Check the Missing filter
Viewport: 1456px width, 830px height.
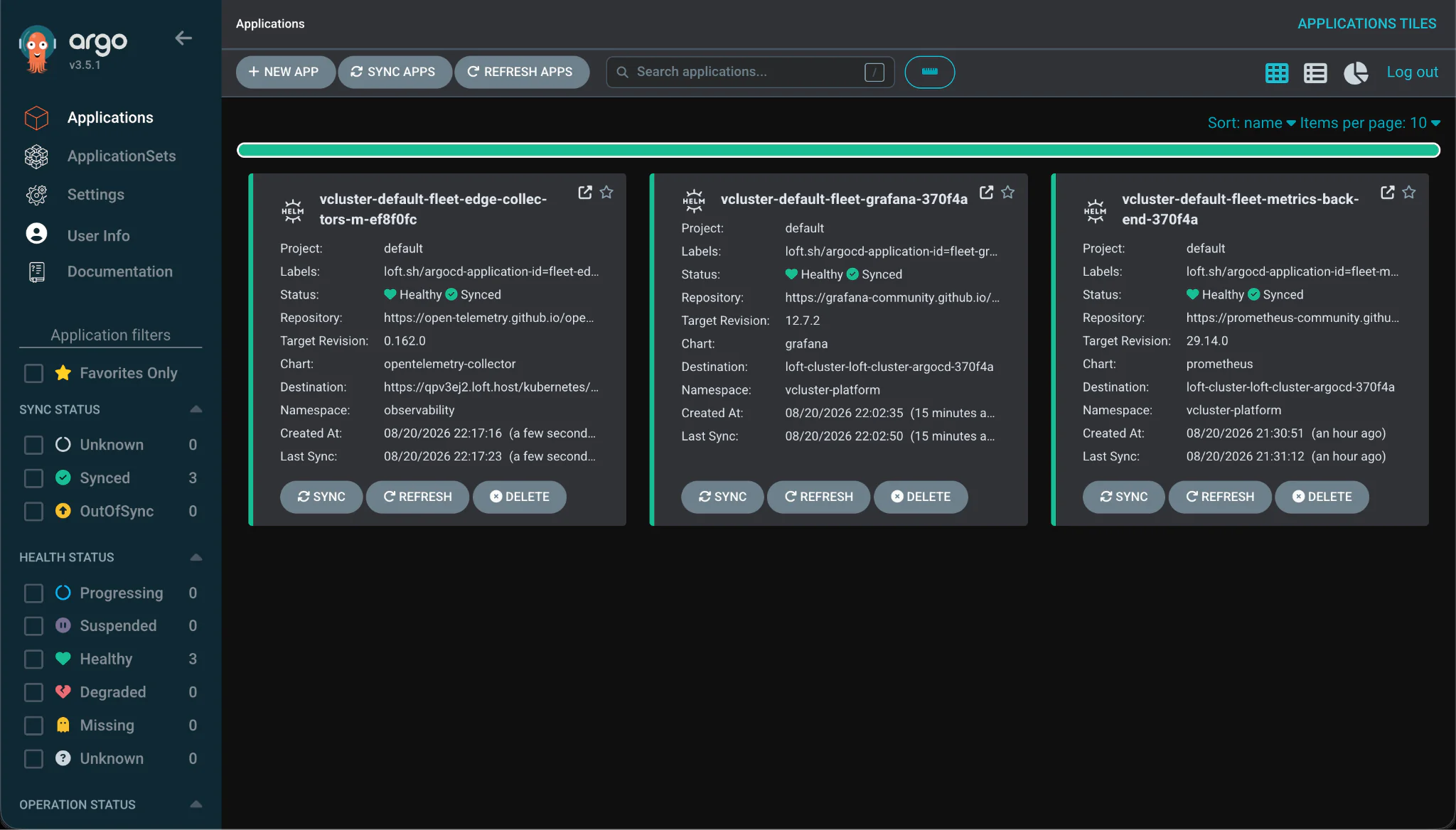[33, 726]
